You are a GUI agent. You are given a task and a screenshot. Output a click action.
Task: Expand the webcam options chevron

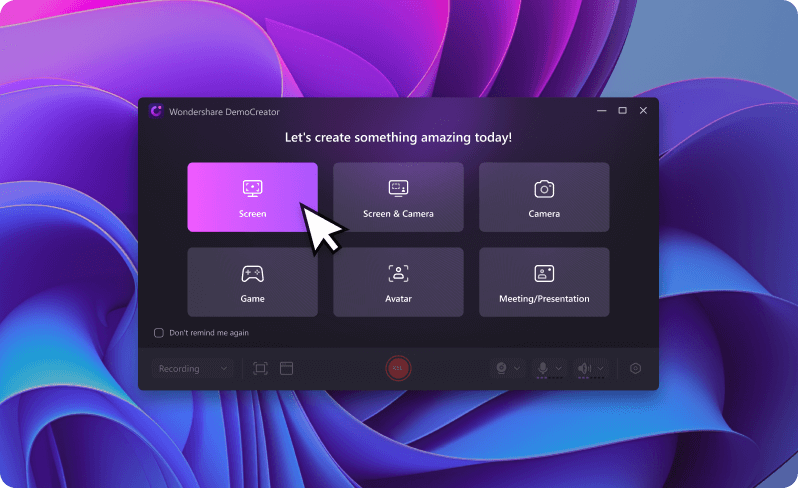(x=517, y=369)
